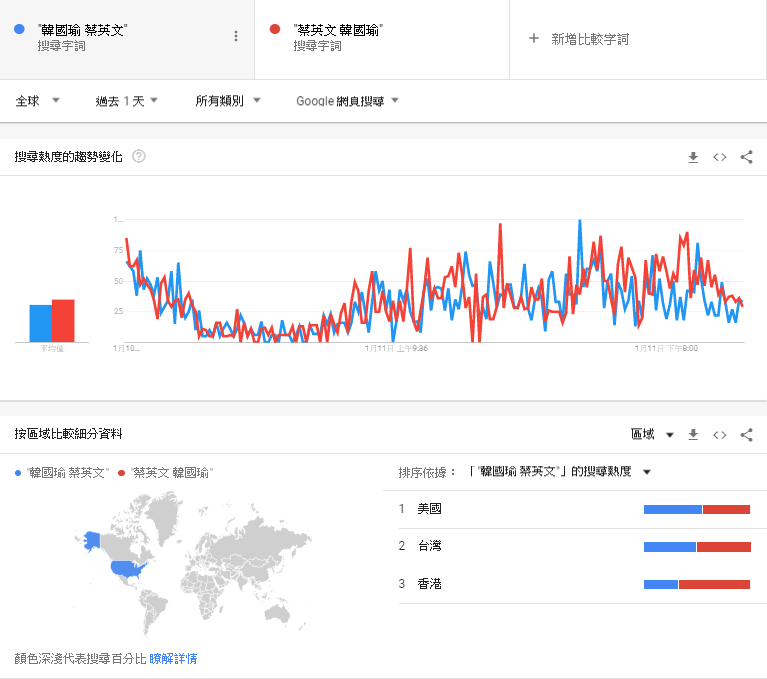Download the interest over time chart data
The image size is (767, 679).
click(693, 157)
